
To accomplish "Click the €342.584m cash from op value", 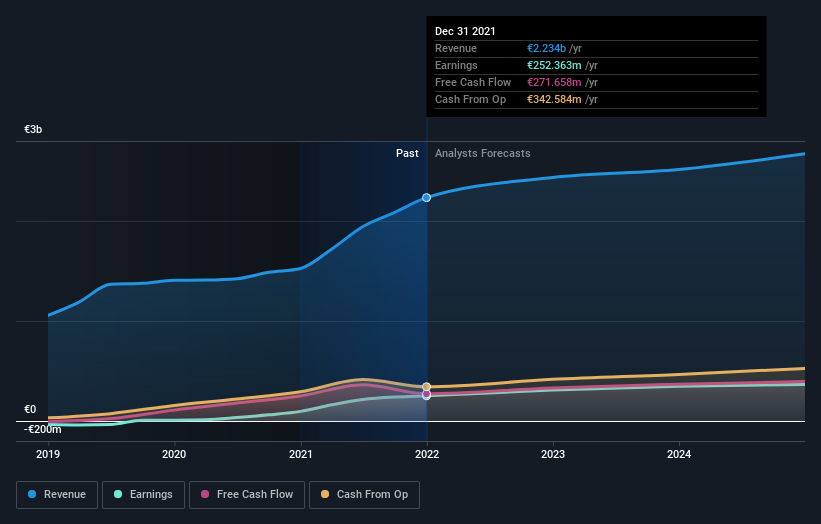I will pyautogui.click(x=554, y=99).
